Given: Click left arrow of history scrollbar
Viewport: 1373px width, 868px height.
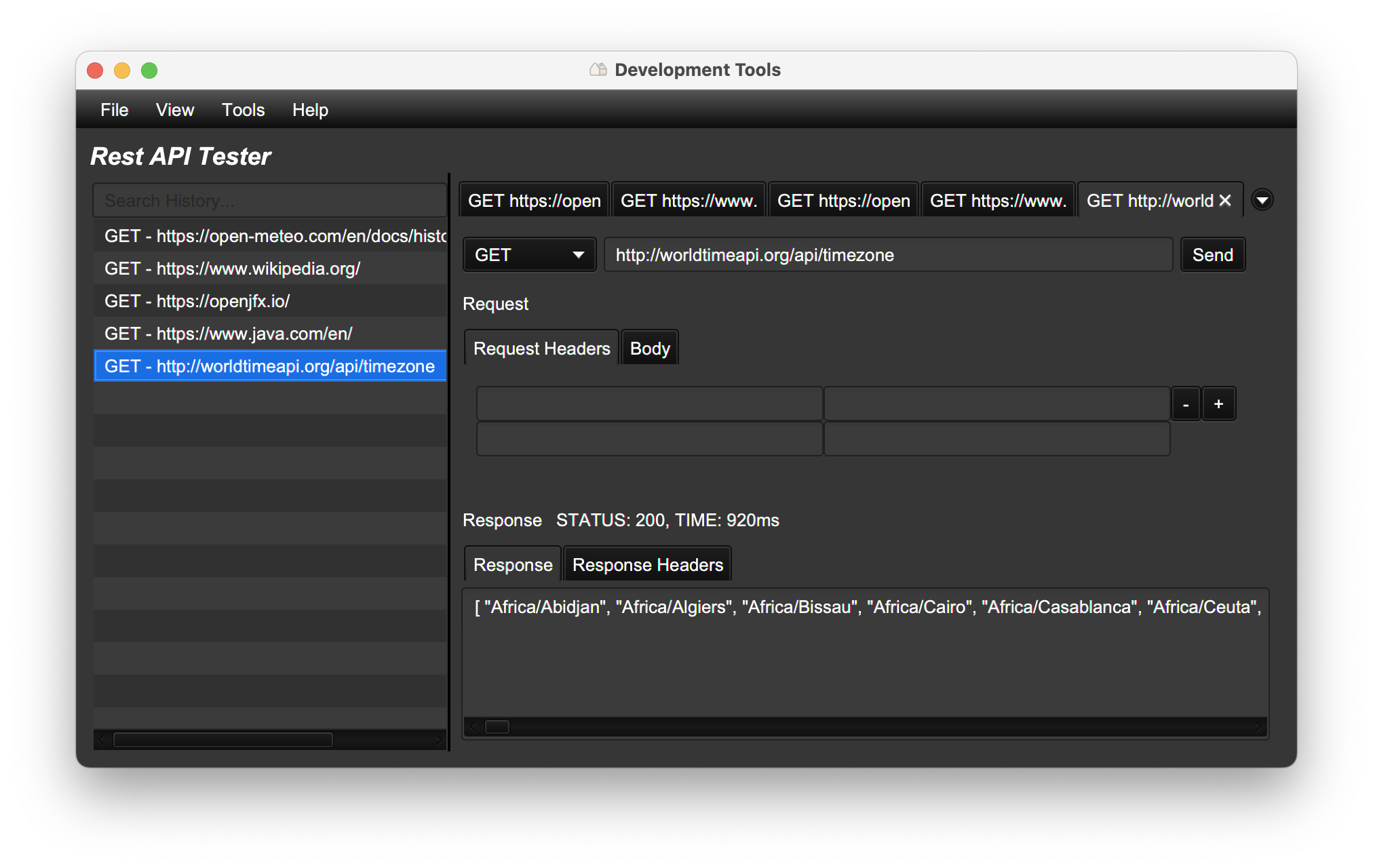Looking at the screenshot, I should 102,740.
